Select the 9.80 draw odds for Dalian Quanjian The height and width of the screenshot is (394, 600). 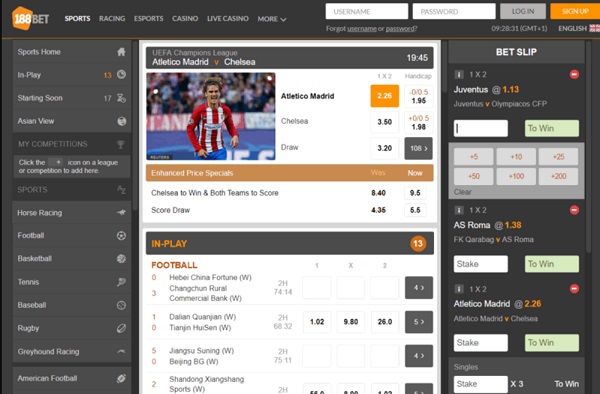tap(351, 322)
